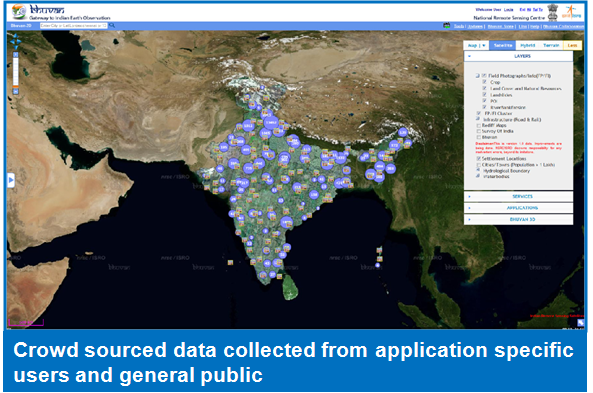
Task: Switch to Terrain view
Action: (551, 45)
